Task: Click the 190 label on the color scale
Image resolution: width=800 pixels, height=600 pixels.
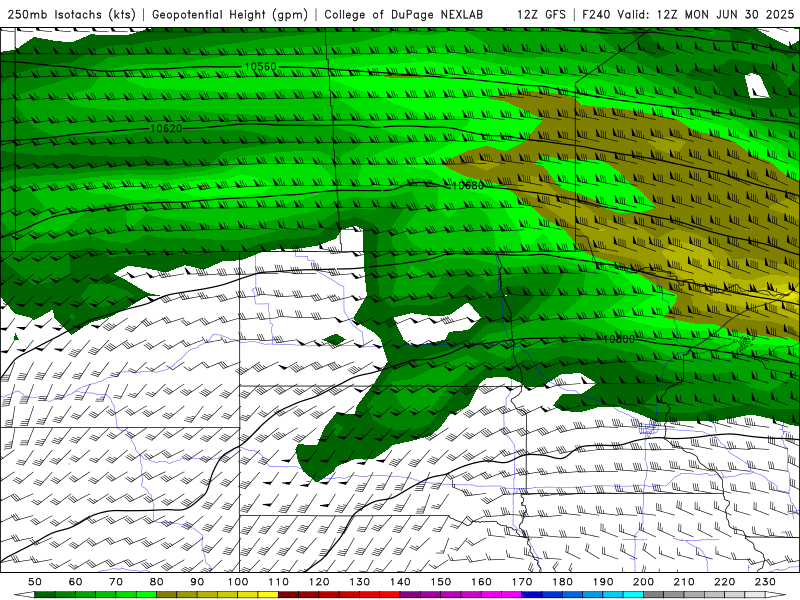Action: coord(603,582)
